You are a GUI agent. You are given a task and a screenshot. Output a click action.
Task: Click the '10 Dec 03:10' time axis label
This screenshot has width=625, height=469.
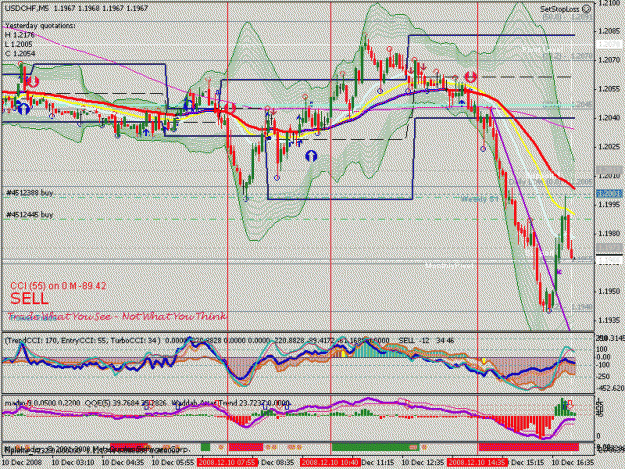(x=73, y=463)
